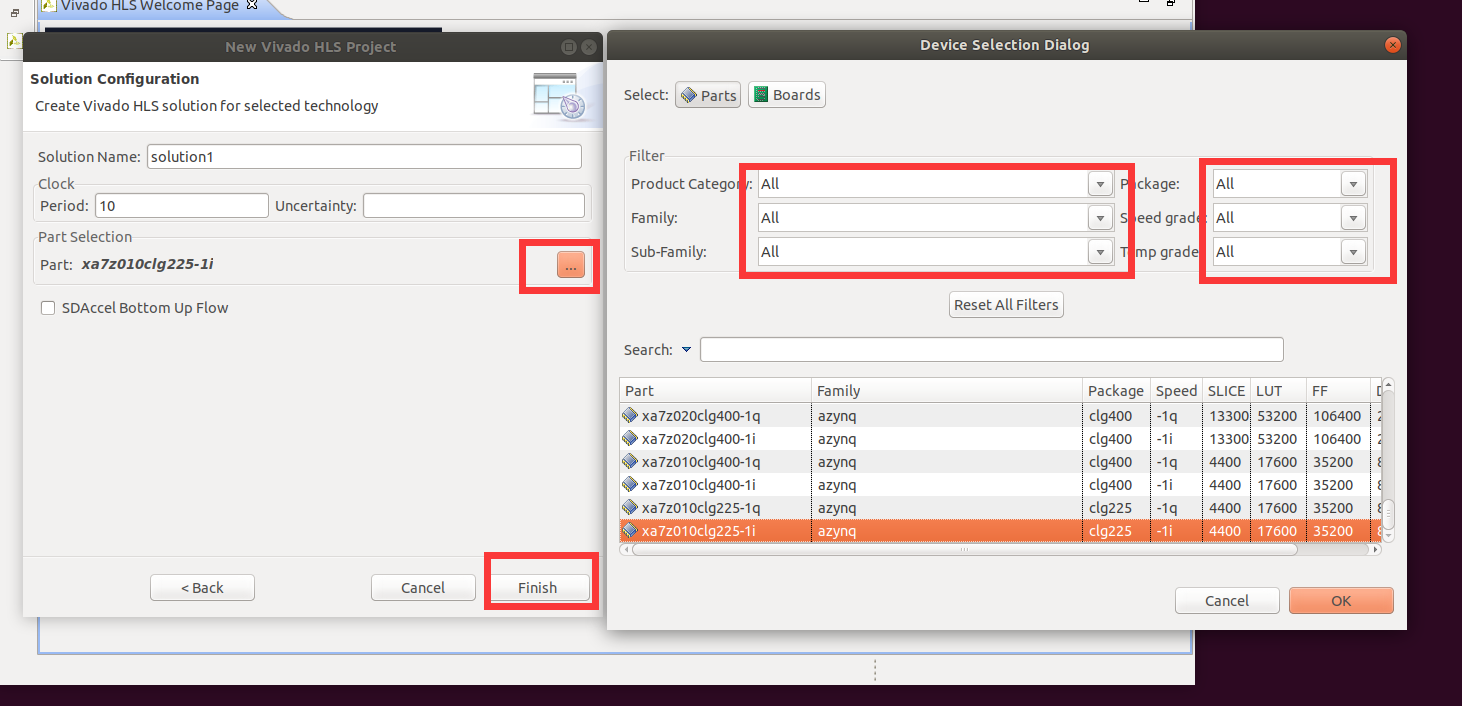1462x706 pixels.
Task: Edit the Solution Name field
Action: click(364, 157)
